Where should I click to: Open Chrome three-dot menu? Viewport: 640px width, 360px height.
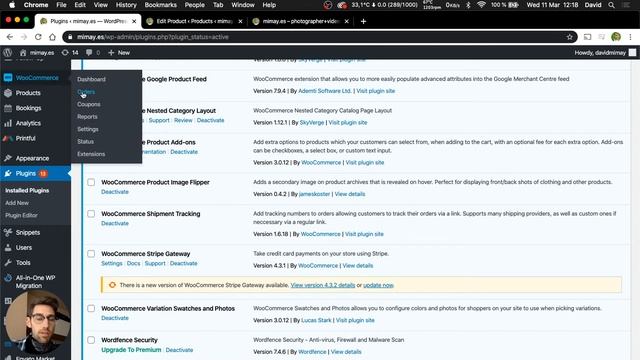tap(630, 37)
